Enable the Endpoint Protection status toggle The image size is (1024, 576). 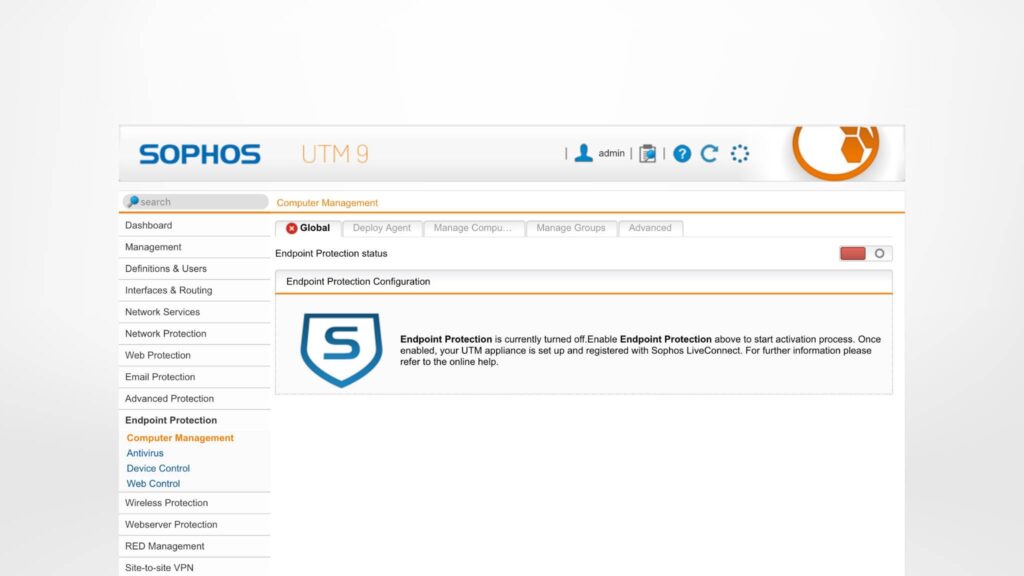[x=864, y=253]
